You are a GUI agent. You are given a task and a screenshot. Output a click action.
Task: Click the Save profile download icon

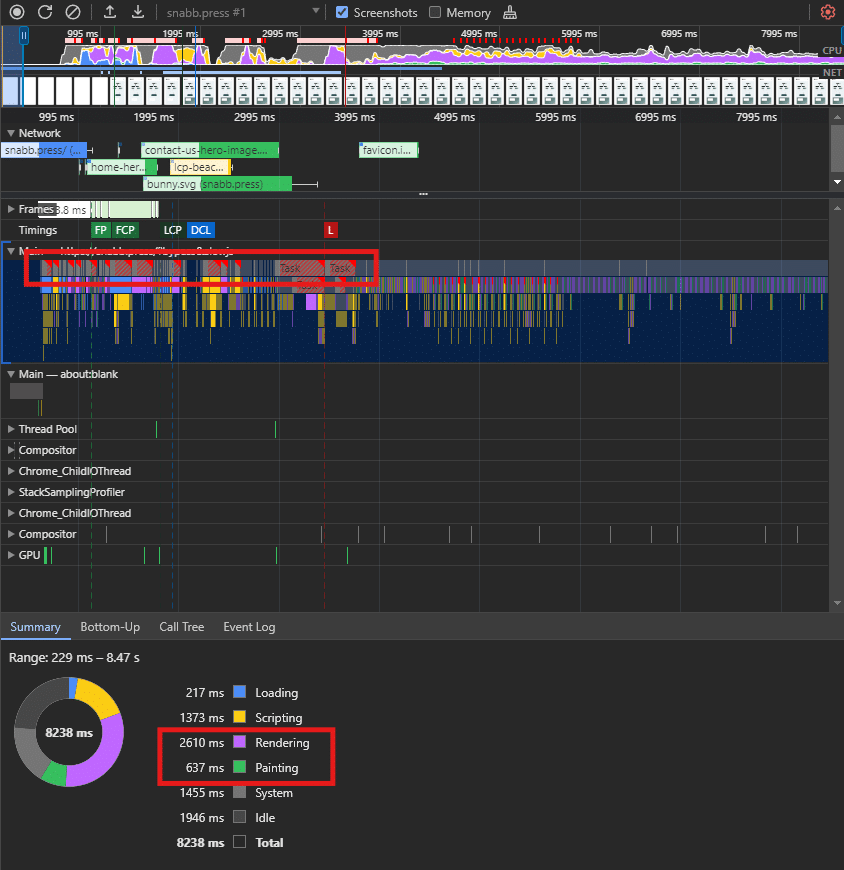(138, 13)
